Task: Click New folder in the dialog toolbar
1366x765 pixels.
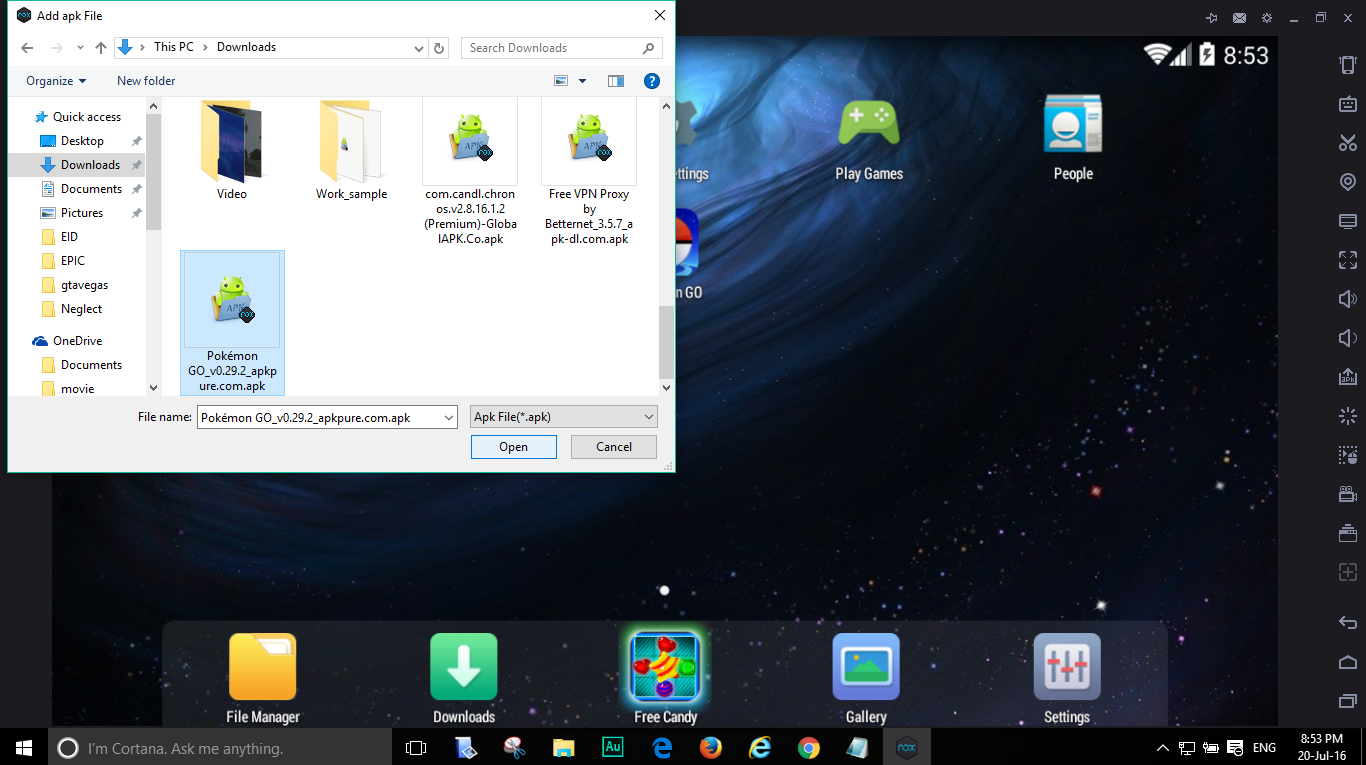Action: tap(146, 81)
